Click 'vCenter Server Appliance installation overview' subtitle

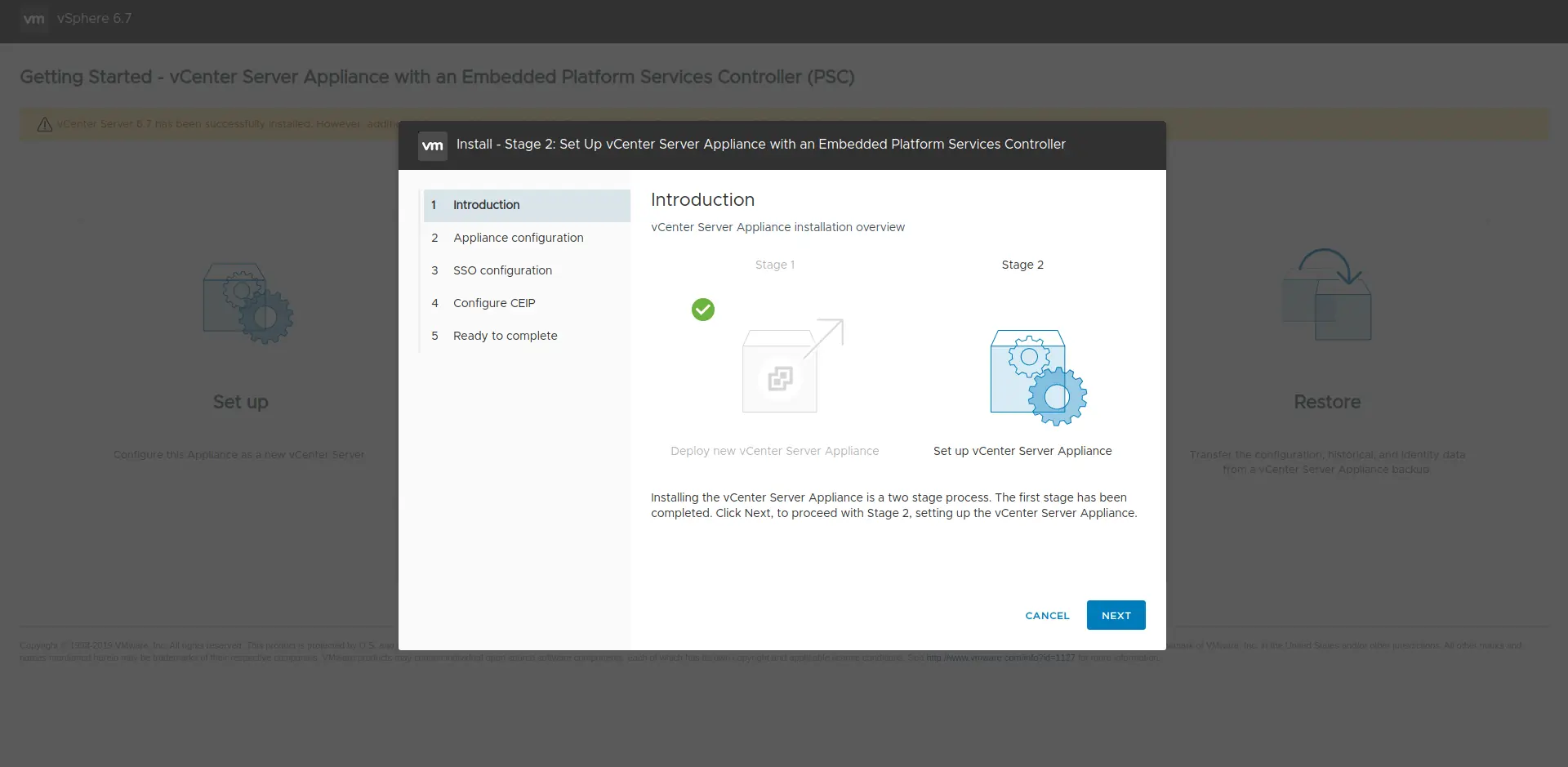coord(777,227)
